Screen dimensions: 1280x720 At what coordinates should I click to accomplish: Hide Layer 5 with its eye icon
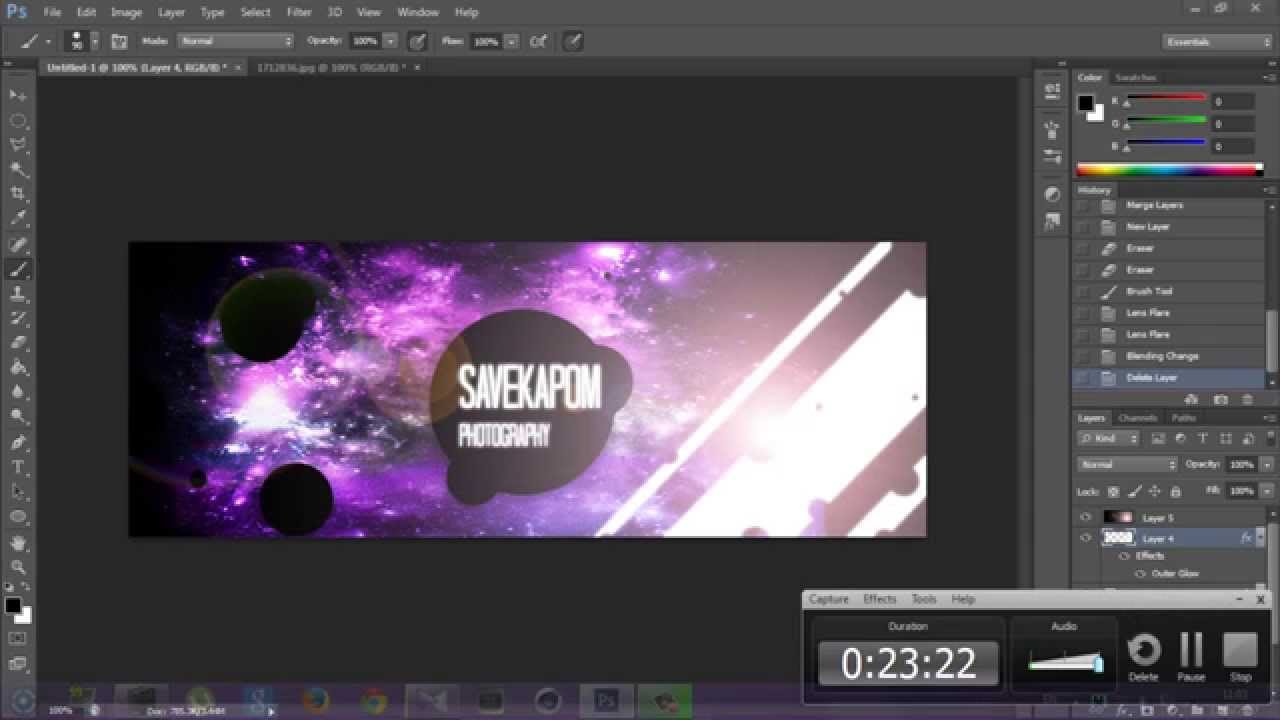point(1085,517)
